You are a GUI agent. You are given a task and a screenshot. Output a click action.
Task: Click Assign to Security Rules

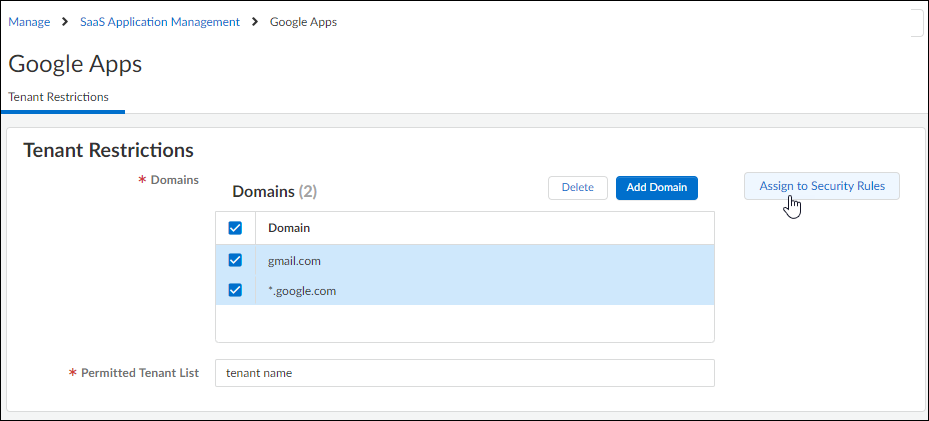[821, 186]
